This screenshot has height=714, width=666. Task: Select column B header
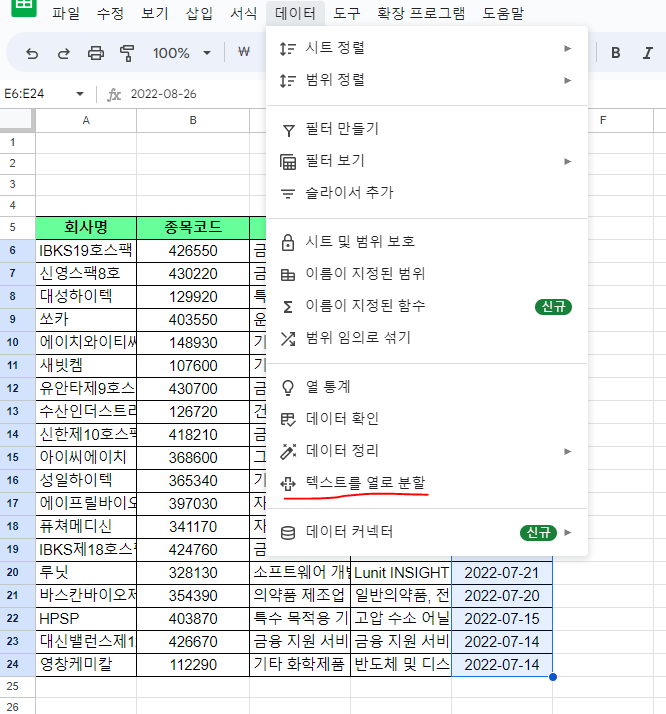(x=193, y=121)
